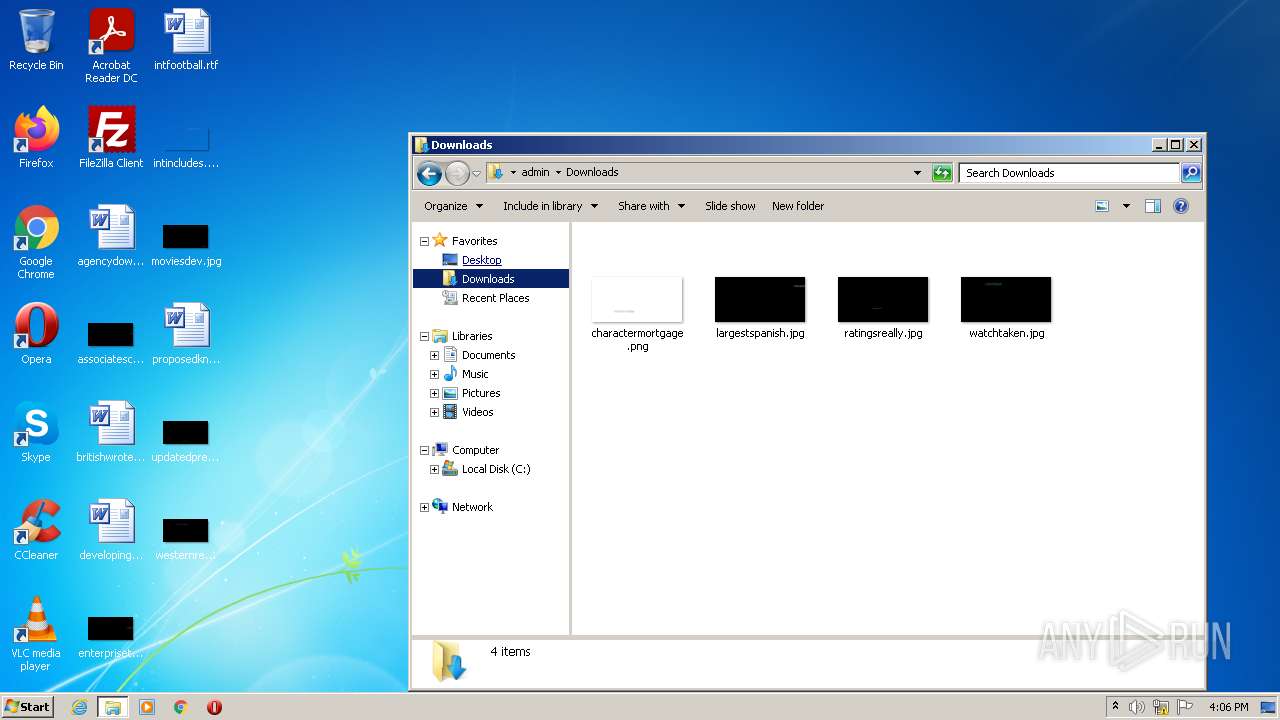Launch Acrobat Reader DC shortcut
Image resolution: width=1280 pixels, height=720 pixels.
[x=111, y=45]
